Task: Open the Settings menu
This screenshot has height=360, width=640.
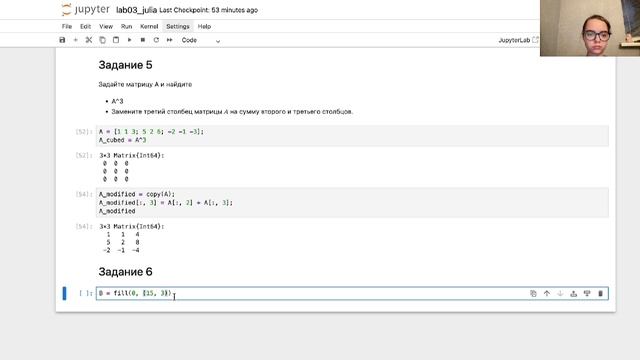Action: pos(178,27)
